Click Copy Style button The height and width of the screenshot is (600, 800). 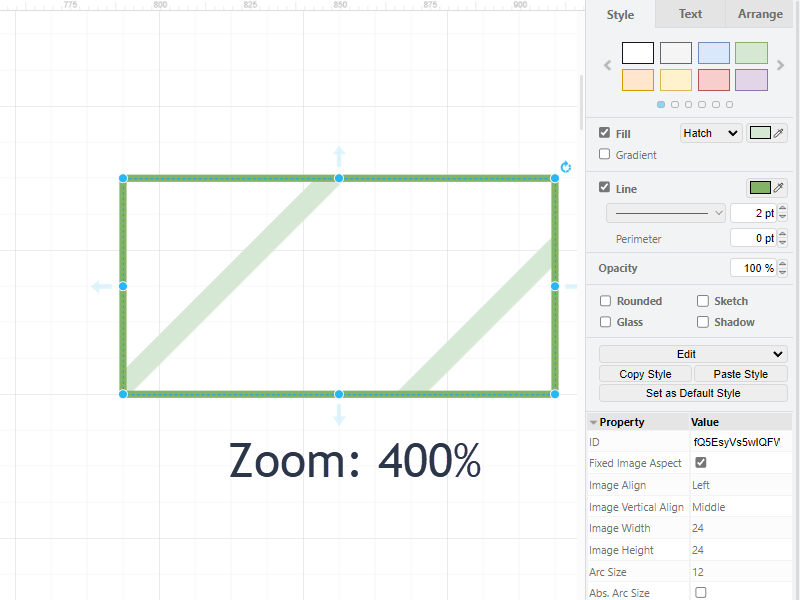tap(645, 374)
